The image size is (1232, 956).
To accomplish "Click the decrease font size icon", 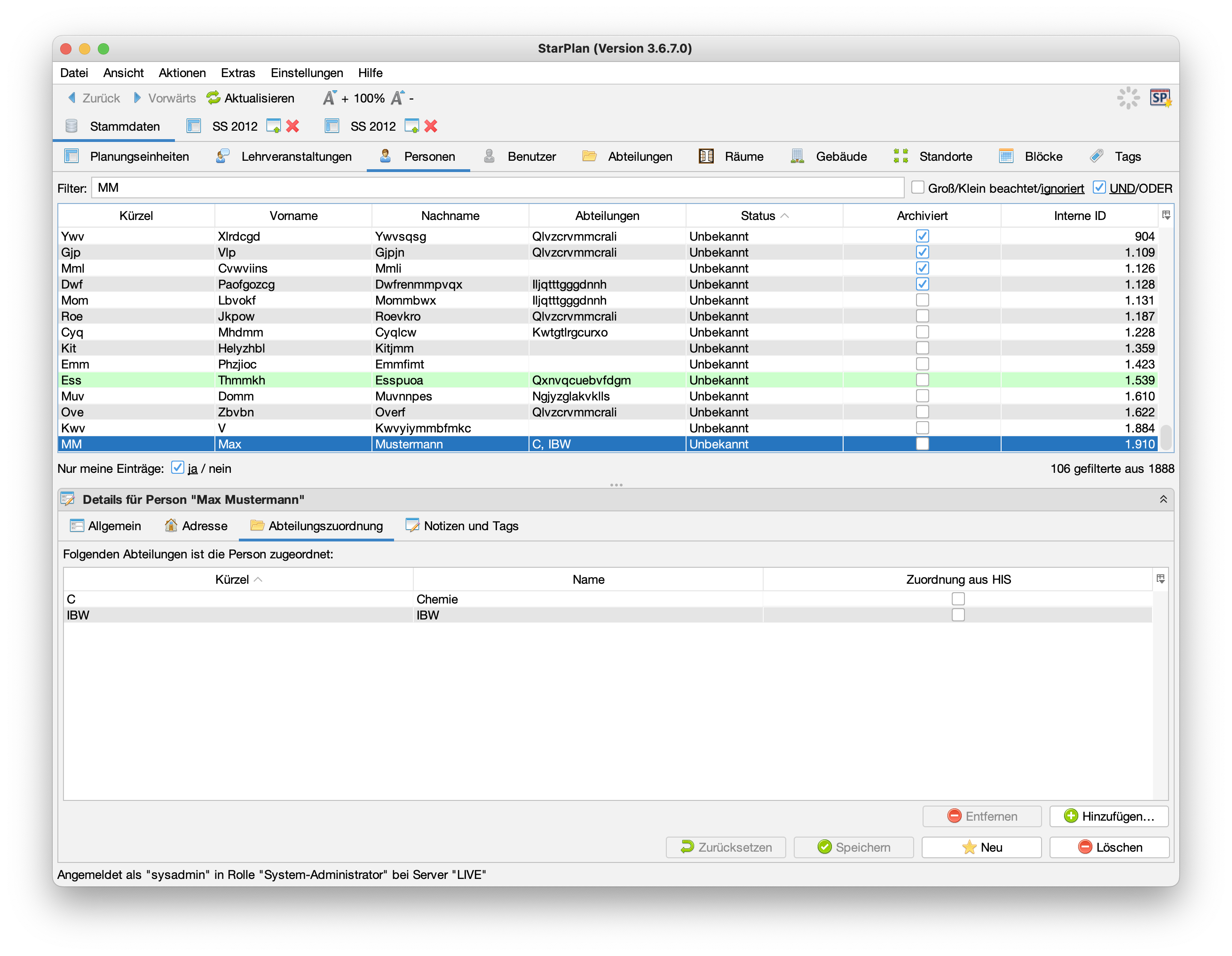I will pos(398,98).
